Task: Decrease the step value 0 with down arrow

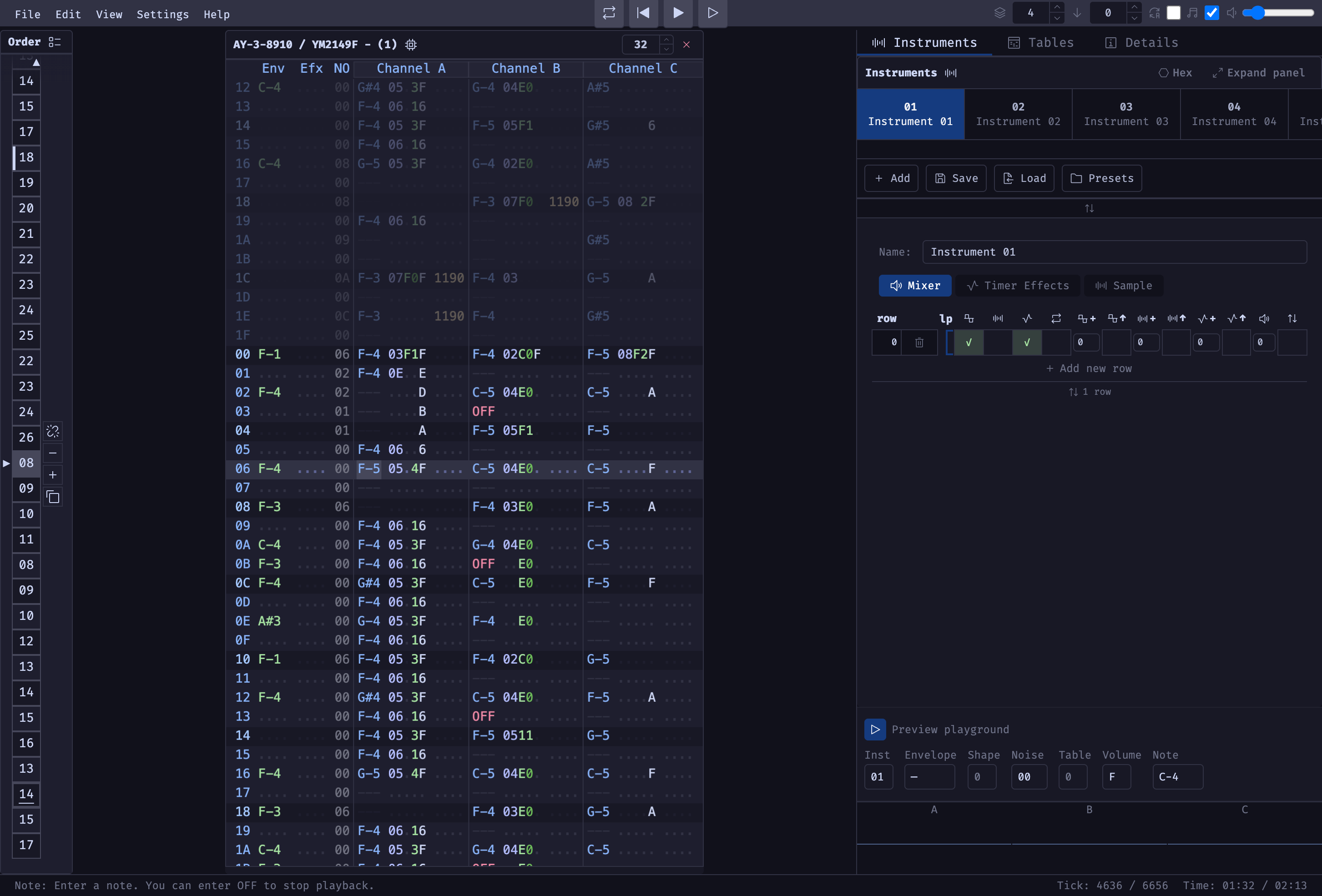Action: [x=1134, y=18]
